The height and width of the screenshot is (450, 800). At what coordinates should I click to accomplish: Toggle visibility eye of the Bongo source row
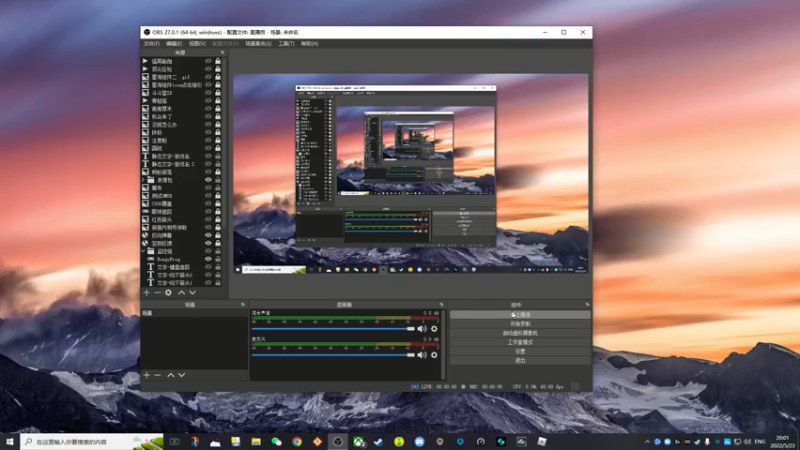[x=208, y=259]
